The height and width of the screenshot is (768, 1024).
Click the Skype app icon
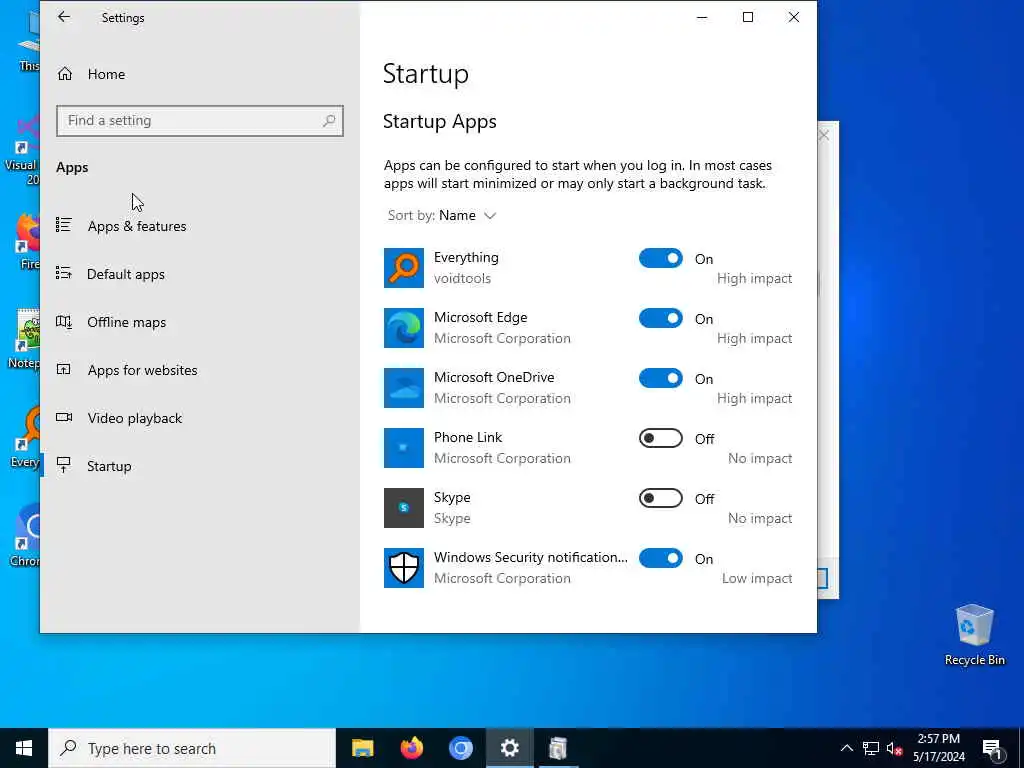click(x=404, y=508)
